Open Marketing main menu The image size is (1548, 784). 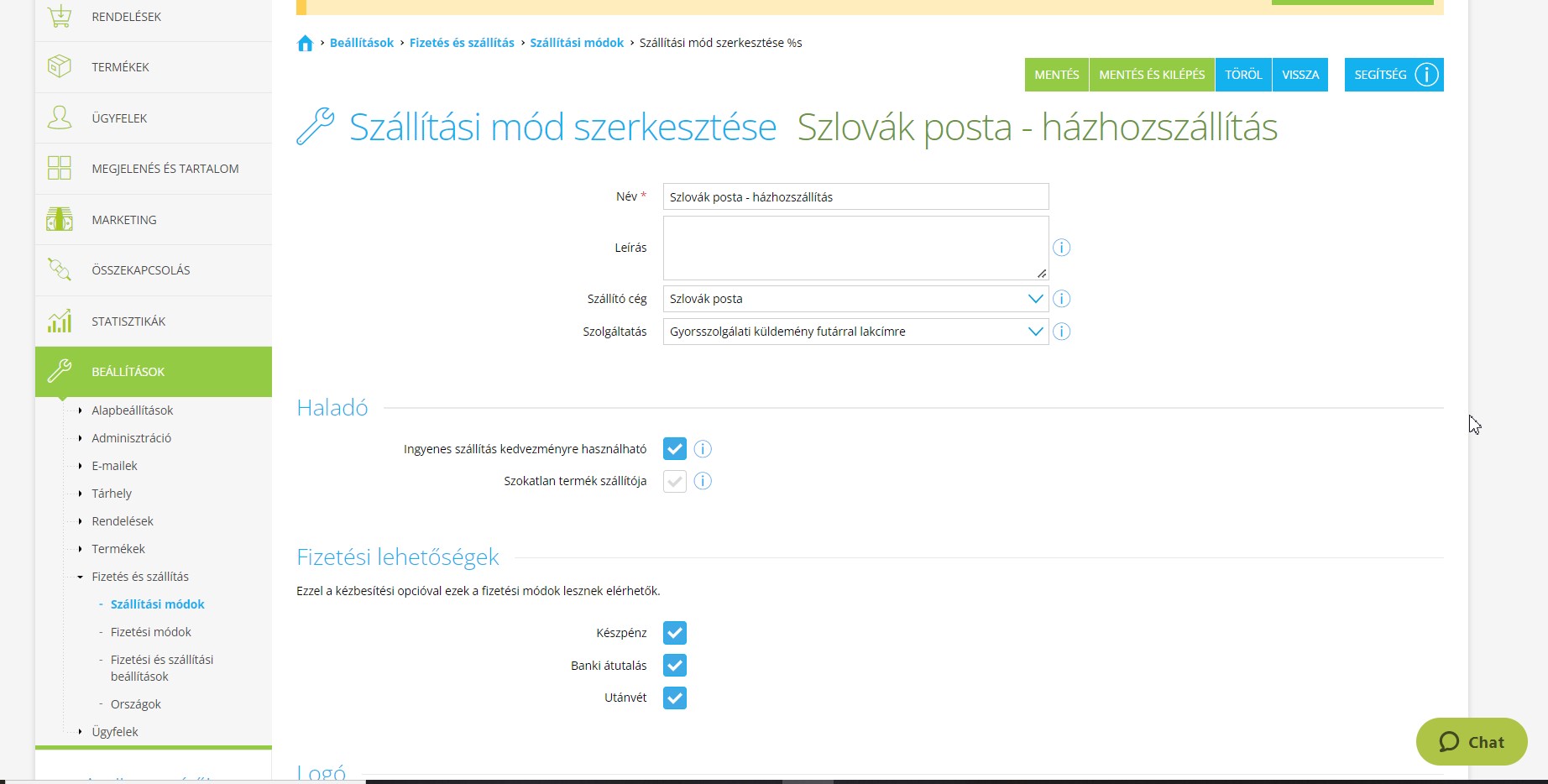point(154,220)
